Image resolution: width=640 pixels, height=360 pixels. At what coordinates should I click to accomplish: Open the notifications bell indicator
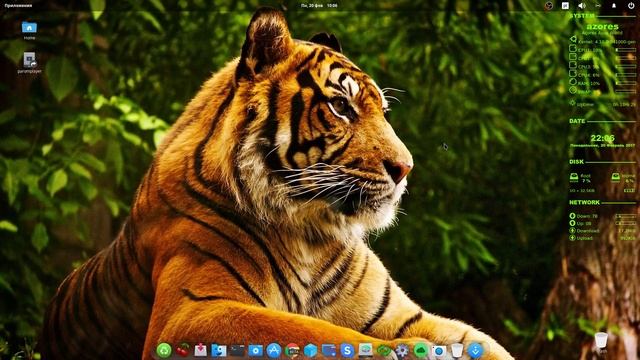pyautogui.click(x=614, y=6)
